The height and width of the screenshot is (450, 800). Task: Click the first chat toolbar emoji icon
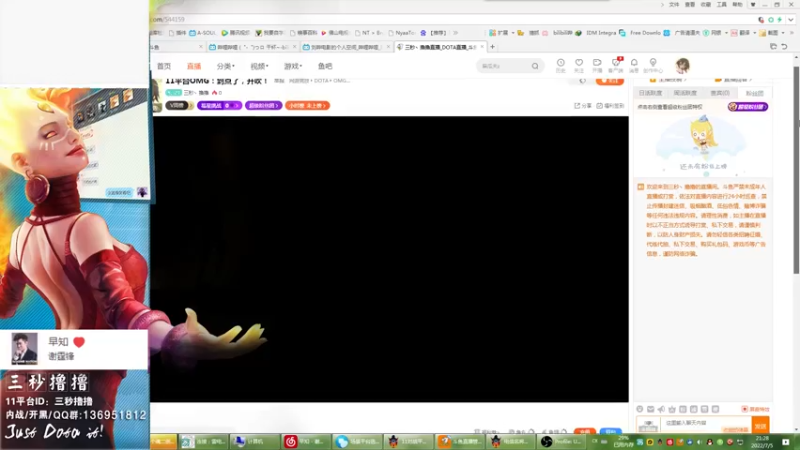pos(640,409)
